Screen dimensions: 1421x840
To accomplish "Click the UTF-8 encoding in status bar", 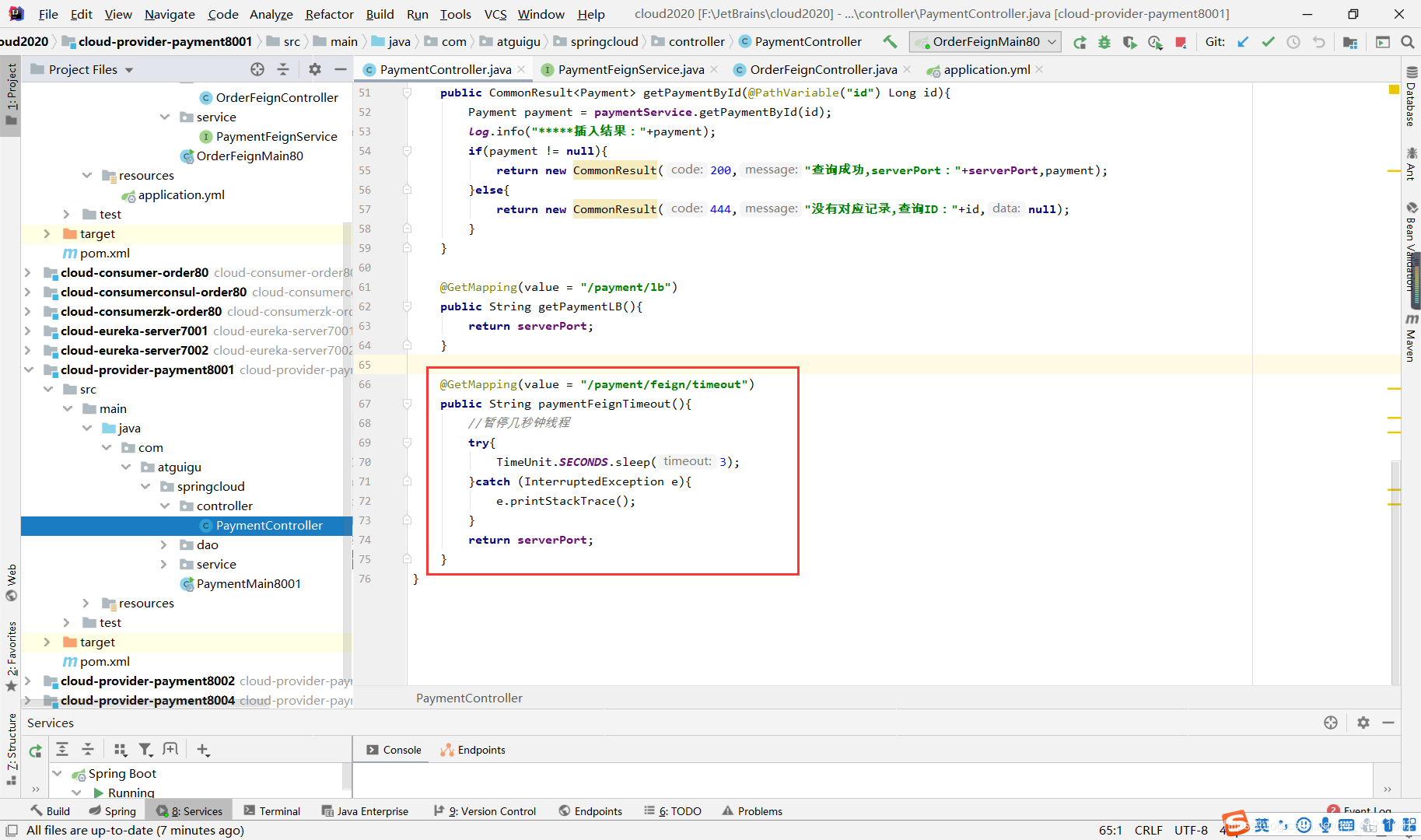I will 1191,831.
